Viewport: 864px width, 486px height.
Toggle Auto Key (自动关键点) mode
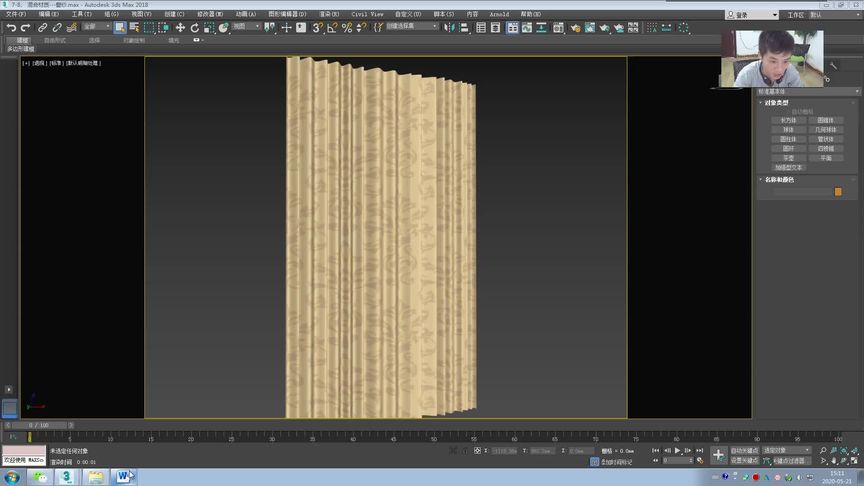(744, 450)
